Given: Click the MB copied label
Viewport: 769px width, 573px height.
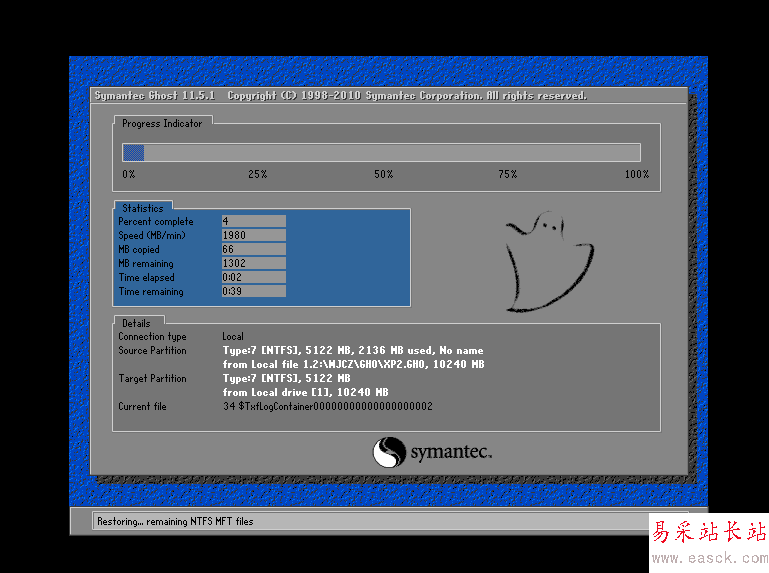Looking at the screenshot, I should click(139, 250).
